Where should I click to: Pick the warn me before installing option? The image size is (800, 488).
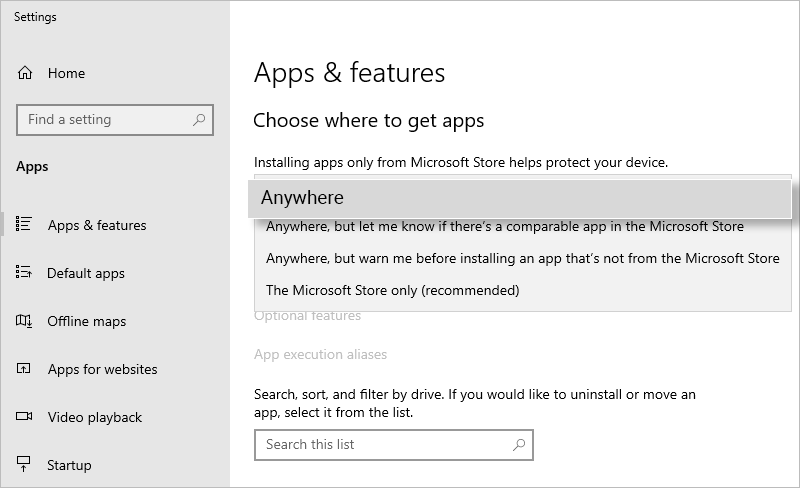click(x=522, y=258)
